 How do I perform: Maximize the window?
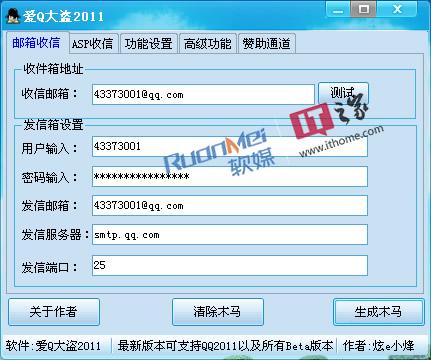click(x=363, y=9)
